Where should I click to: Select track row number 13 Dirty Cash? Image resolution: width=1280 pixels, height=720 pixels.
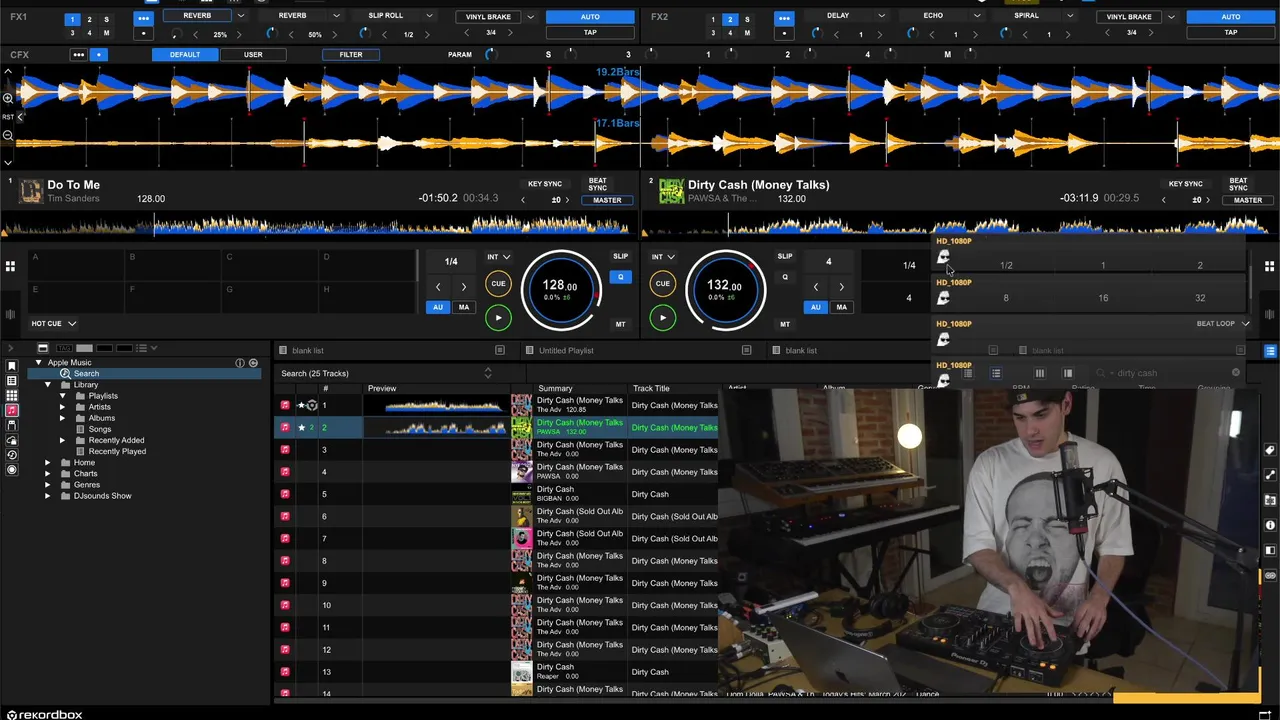point(498,672)
